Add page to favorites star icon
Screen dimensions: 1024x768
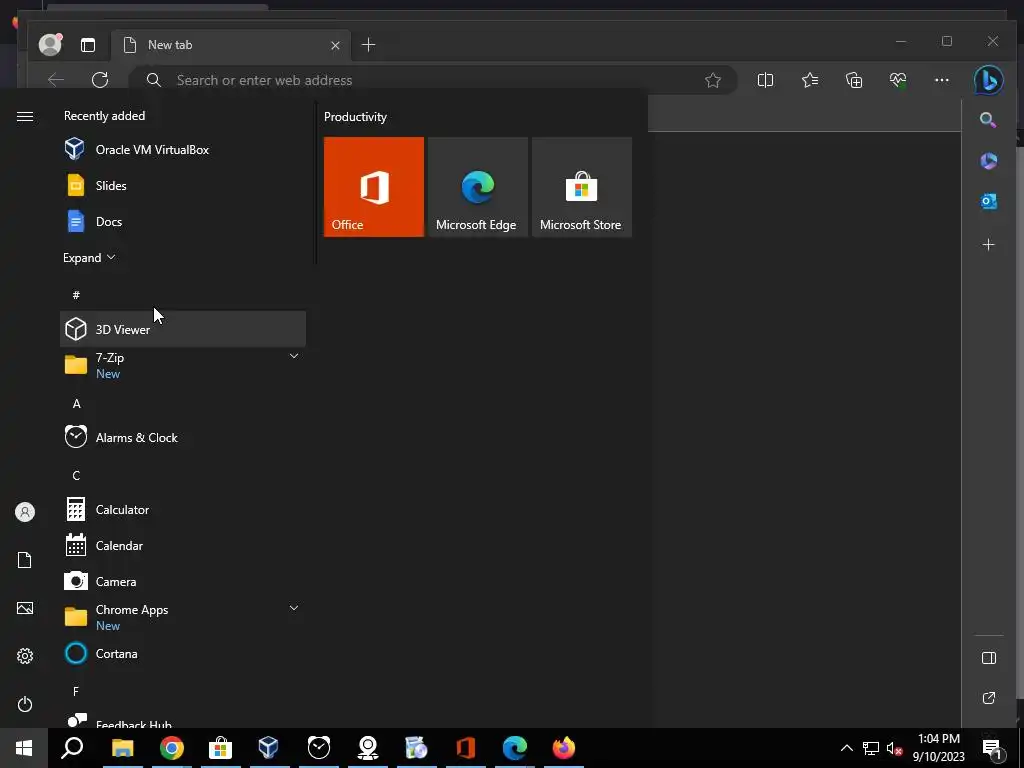coord(712,80)
